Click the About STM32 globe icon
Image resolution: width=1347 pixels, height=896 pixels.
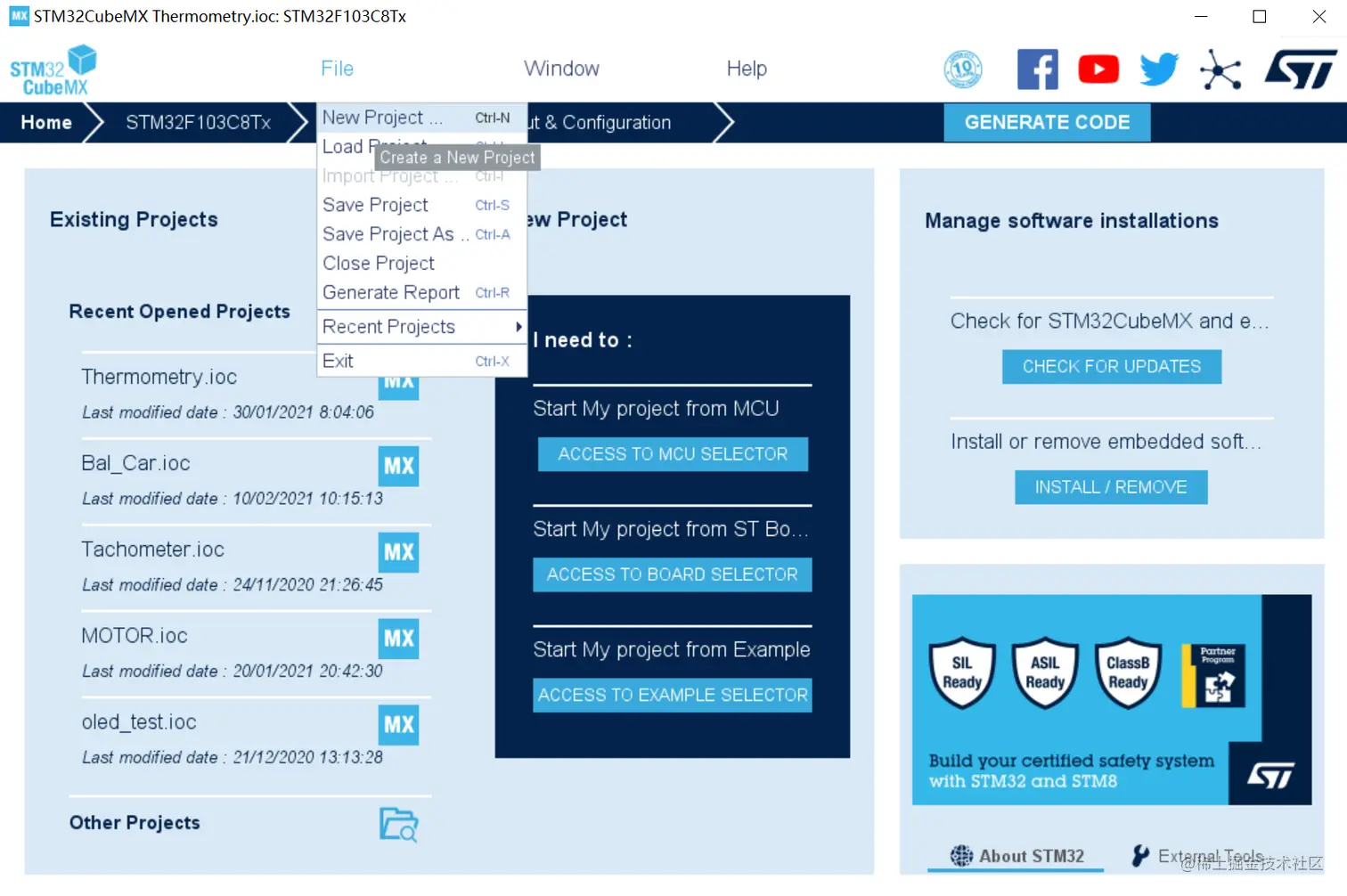961,856
